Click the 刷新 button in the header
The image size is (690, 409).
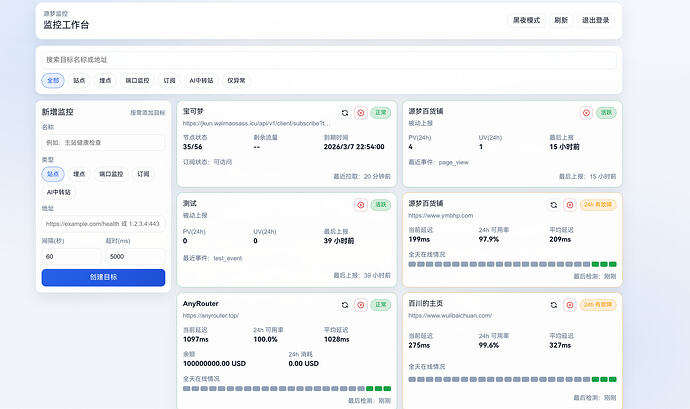point(561,20)
